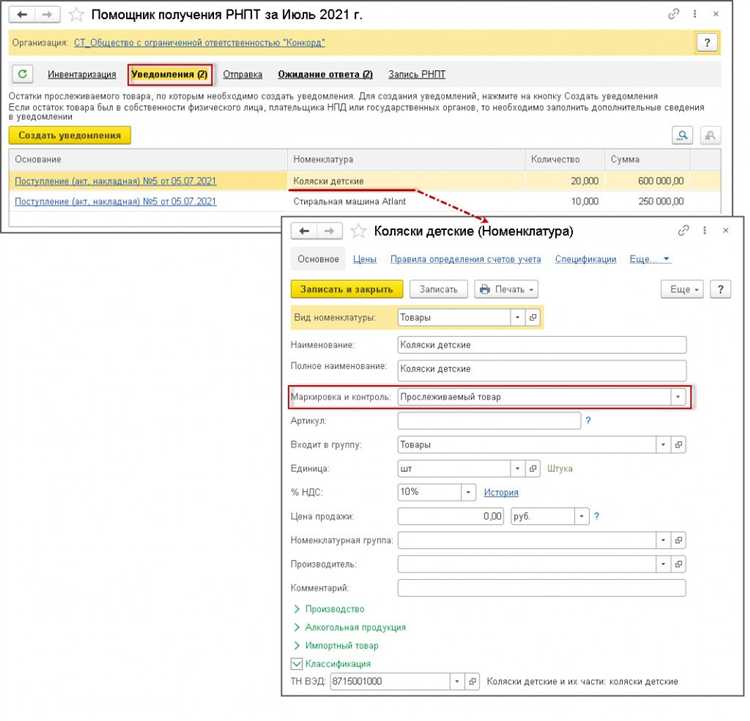Open the Цены tab in the nomenclature card

tap(364, 259)
